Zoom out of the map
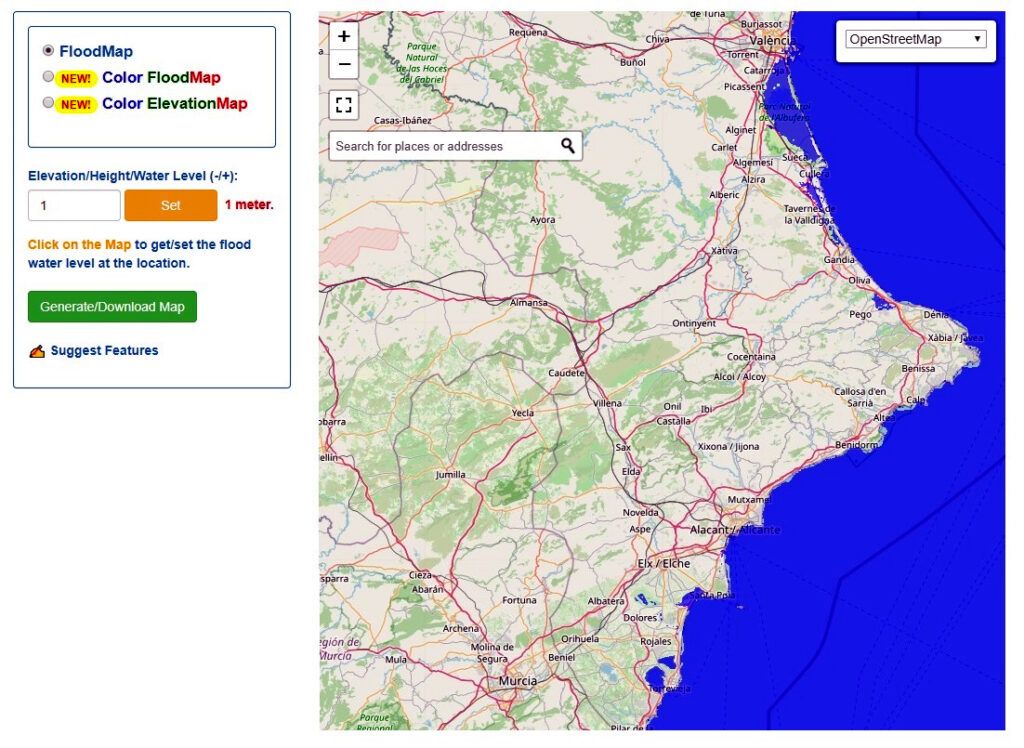The image size is (1024, 748). pyautogui.click(x=344, y=66)
